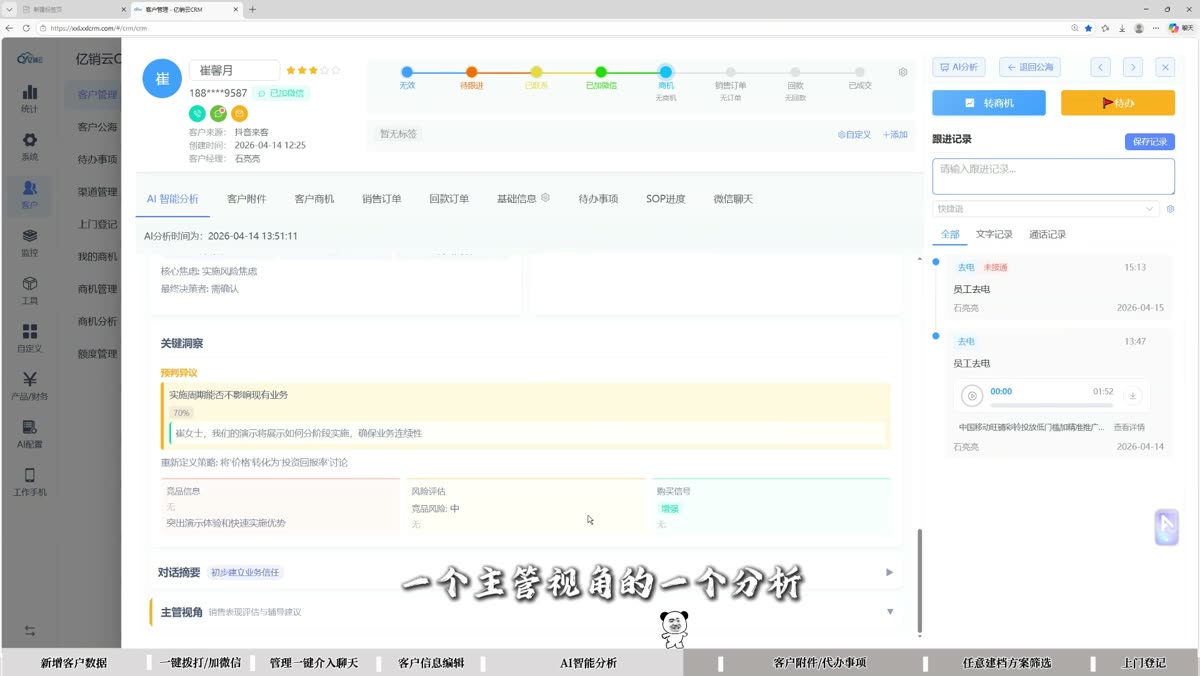Open the browser downloads icon
This screenshot has width=1200, height=676.
click(1122, 28)
